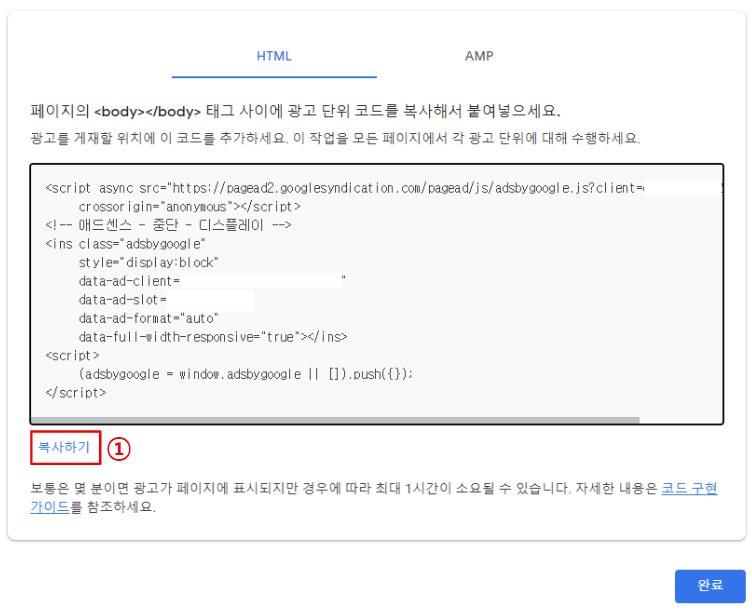Viewport: 752px width, 613px height.
Task: Click the opening <script> line before the push call
Action: coord(72,356)
